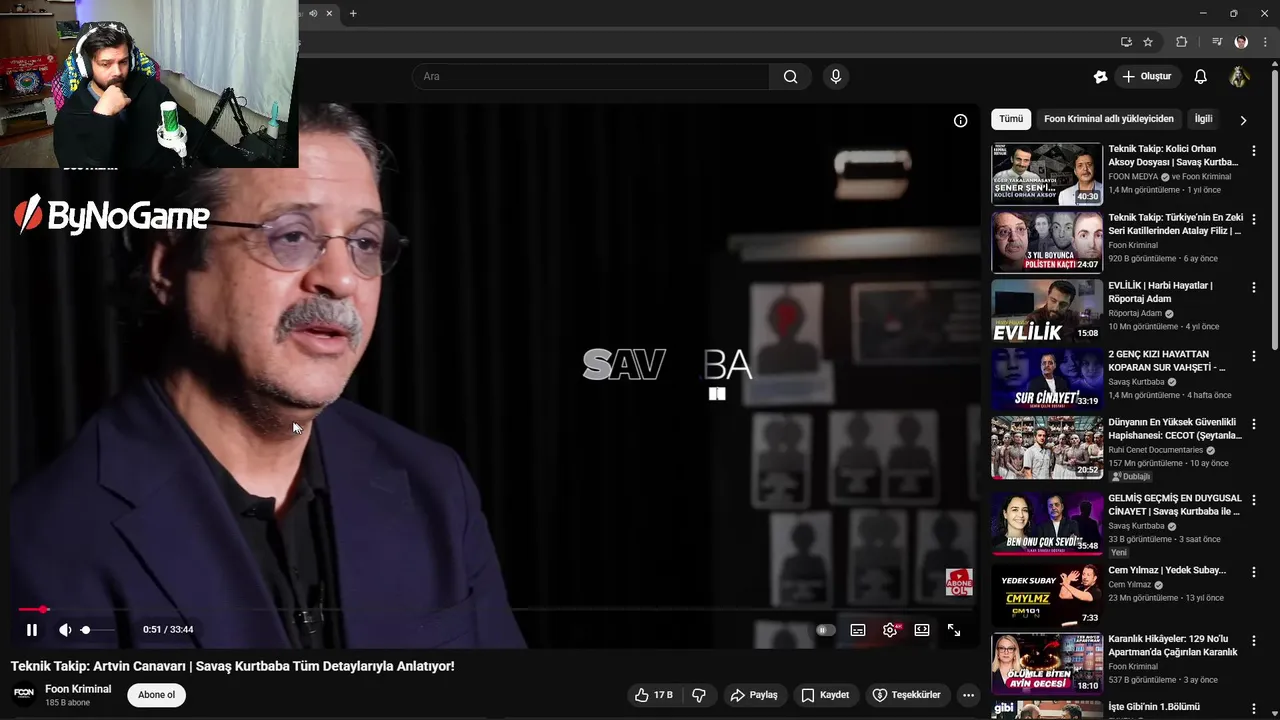Select the Tümü filter chip
Viewport: 1280px width, 720px height.
tap(1011, 119)
